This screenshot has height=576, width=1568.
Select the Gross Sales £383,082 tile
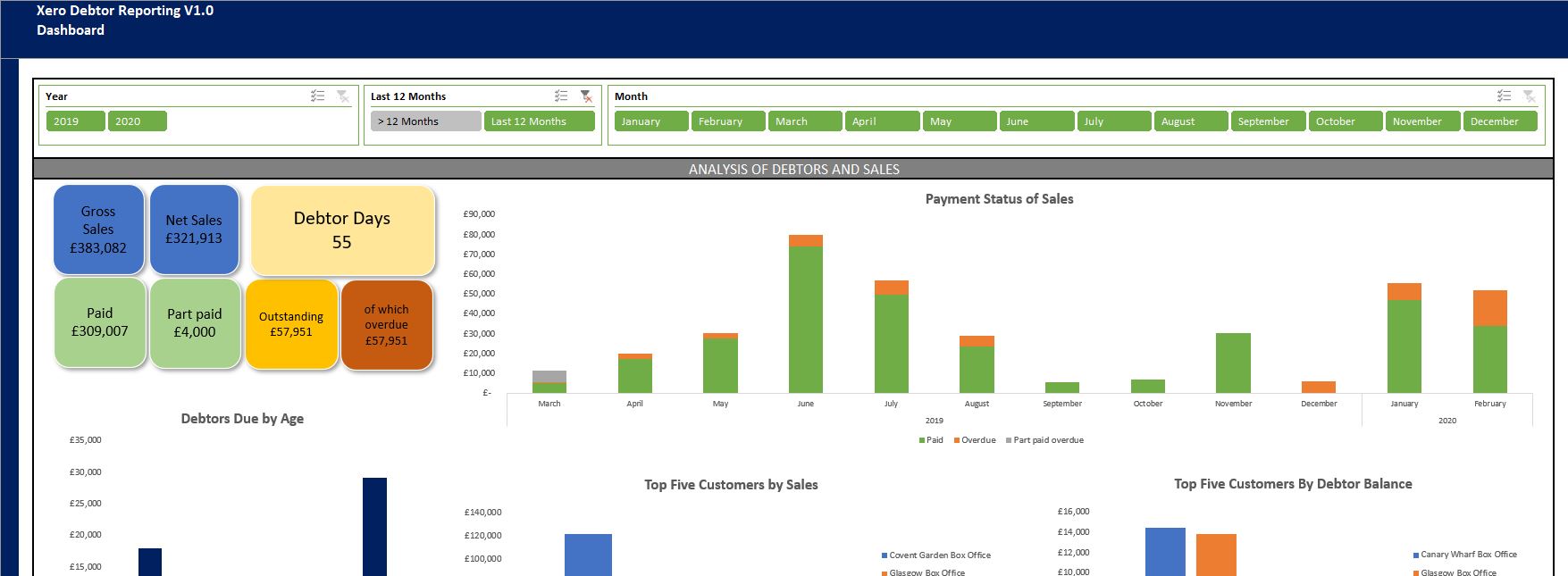coord(98,230)
